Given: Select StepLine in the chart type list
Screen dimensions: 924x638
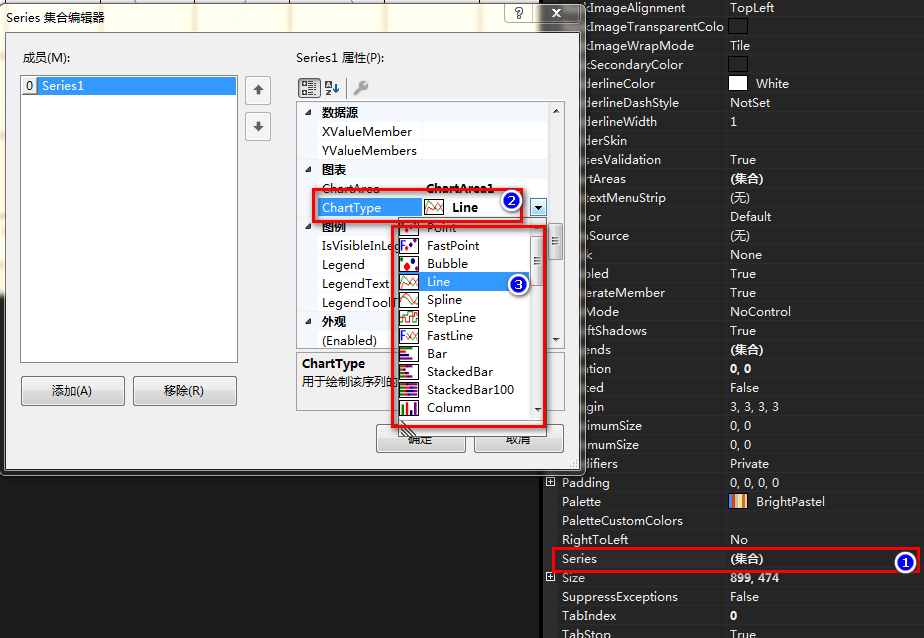Looking at the screenshot, I should pos(464,318).
